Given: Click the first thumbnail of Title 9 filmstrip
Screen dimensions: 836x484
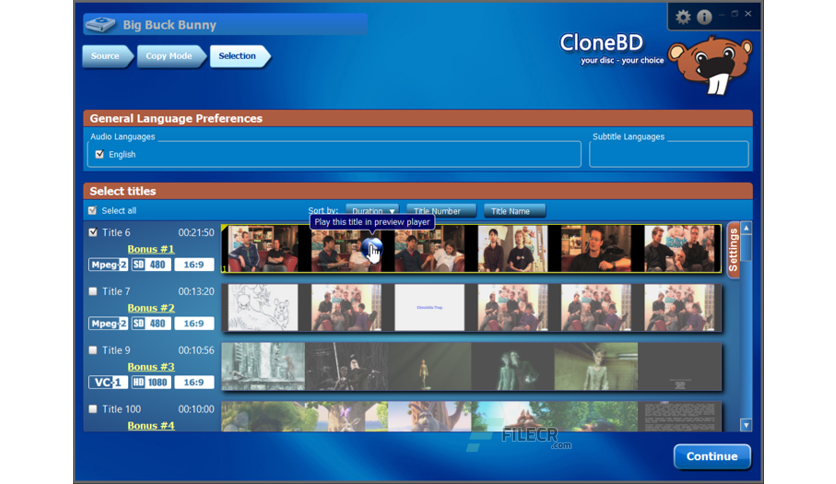Looking at the screenshot, I should coord(263,366).
